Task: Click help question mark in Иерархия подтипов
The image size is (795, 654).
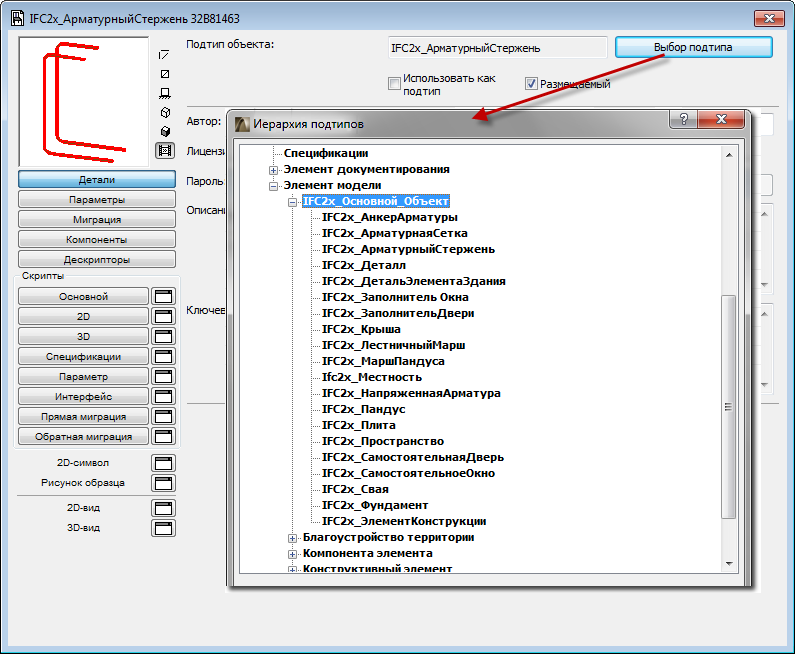Action: point(683,119)
